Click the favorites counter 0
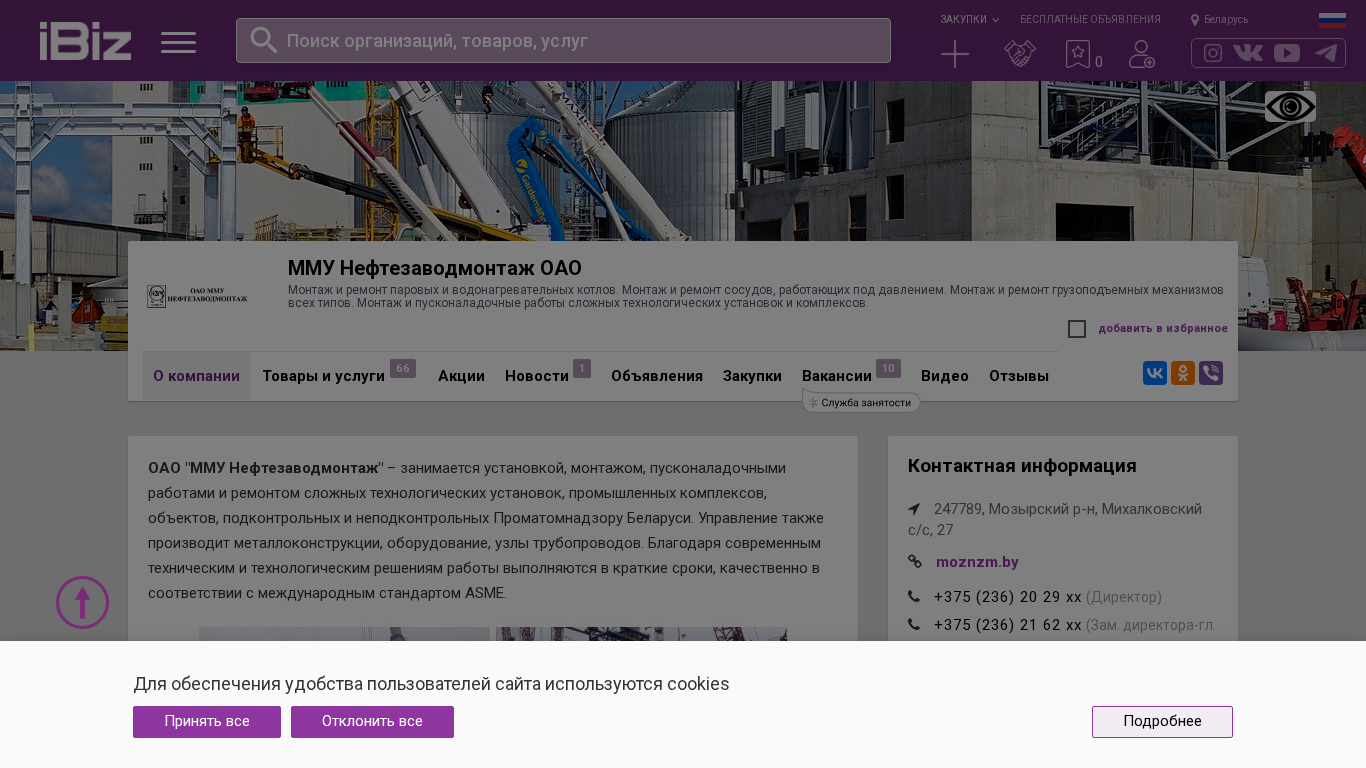This screenshot has height=768, width=1366. pyautogui.click(x=1099, y=62)
